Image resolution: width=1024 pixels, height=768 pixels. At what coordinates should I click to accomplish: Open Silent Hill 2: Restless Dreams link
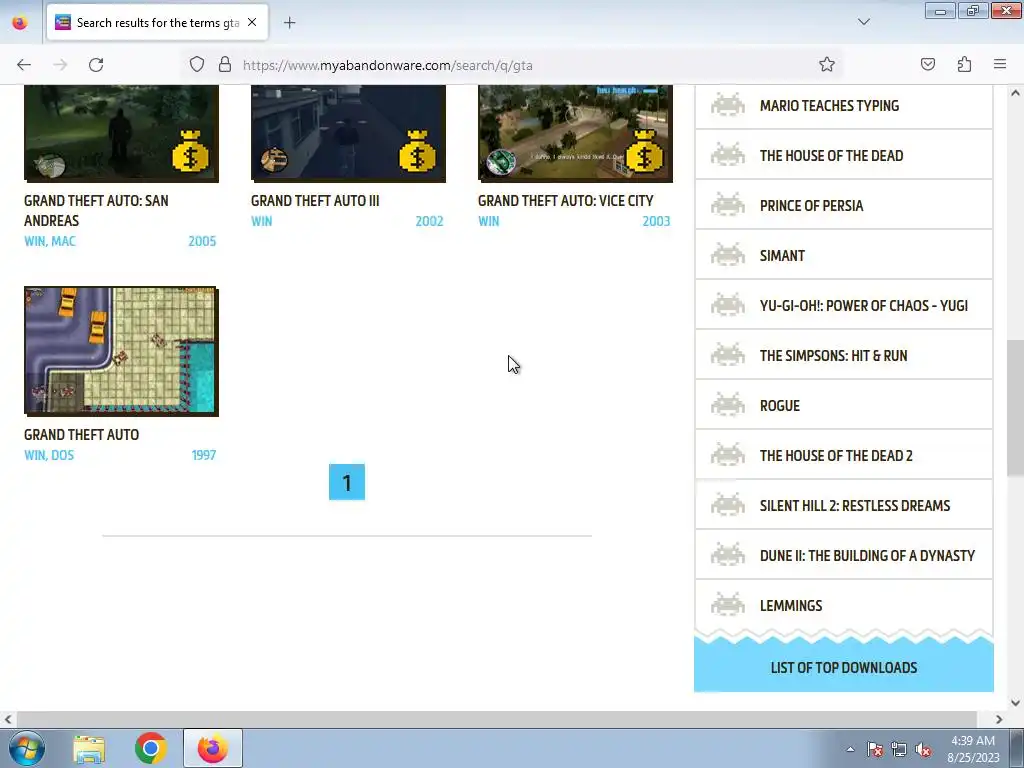click(855, 505)
